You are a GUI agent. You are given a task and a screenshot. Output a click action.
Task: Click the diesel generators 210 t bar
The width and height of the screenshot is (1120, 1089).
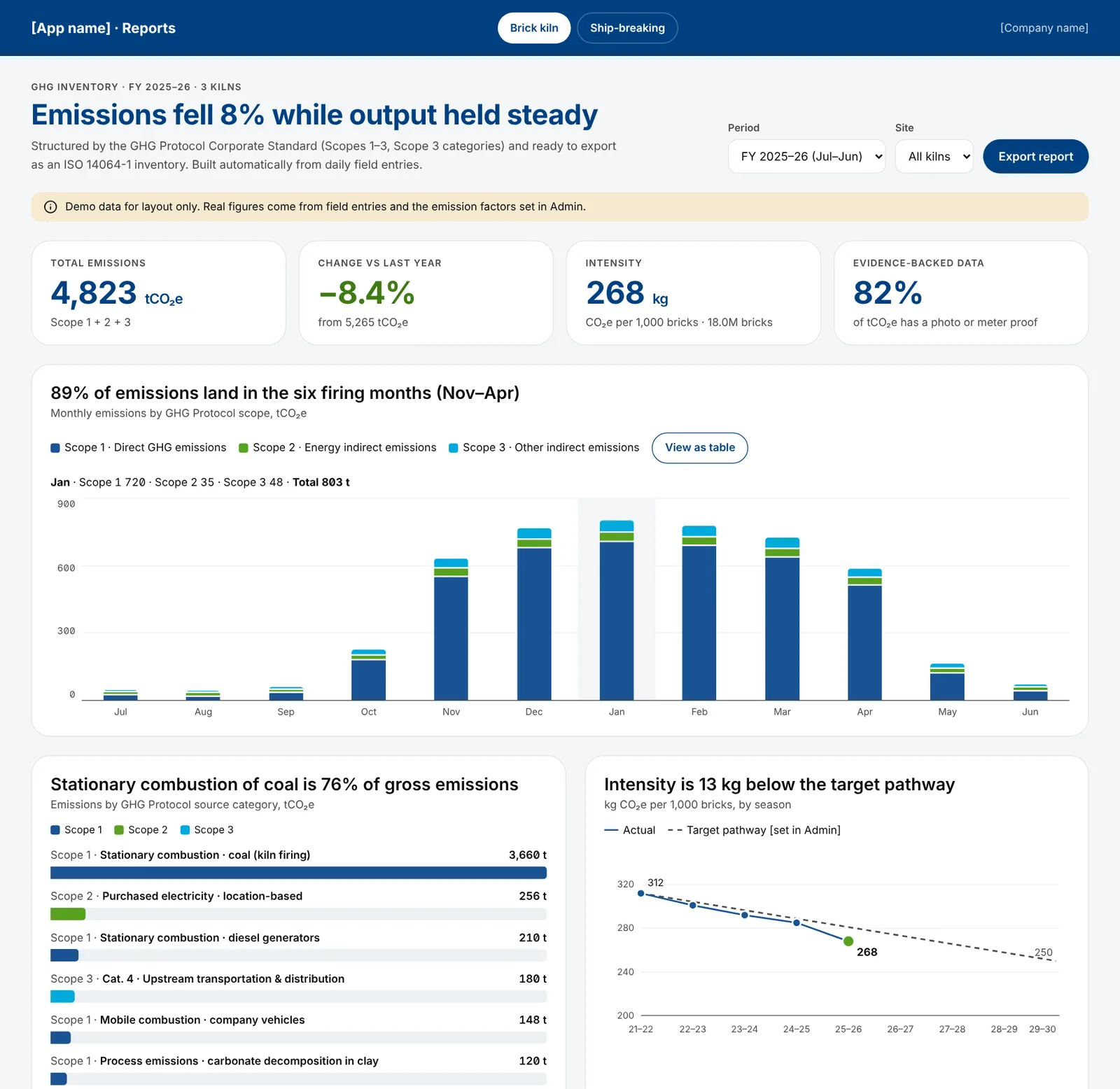(64, 955)
